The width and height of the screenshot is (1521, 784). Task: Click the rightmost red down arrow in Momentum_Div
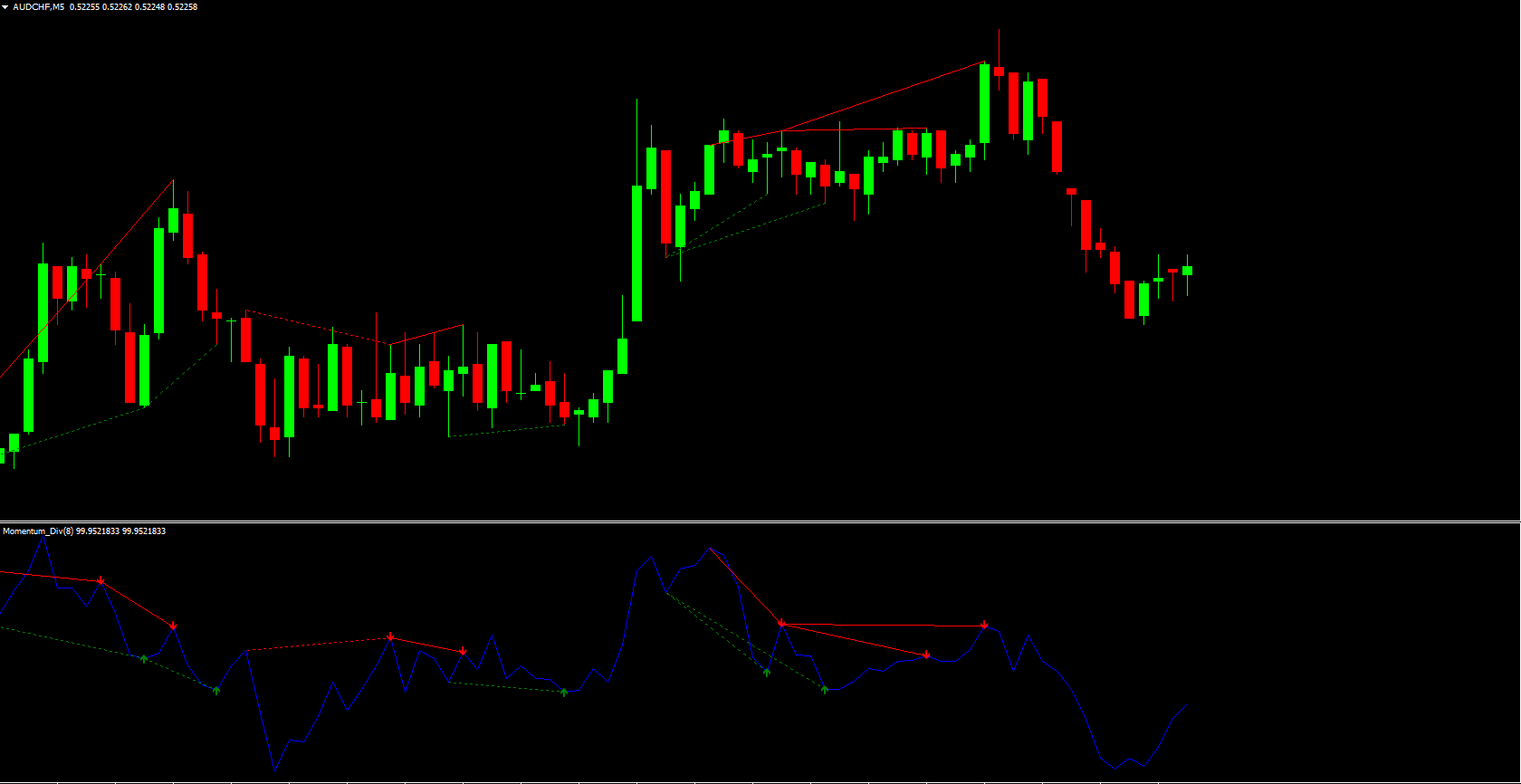point(984,625)
